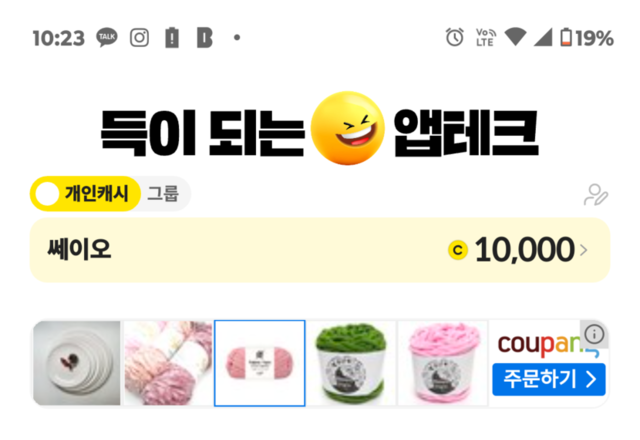
Task: Expand cash details via the 10,000 chevron
Action: (x=584, y=250)
